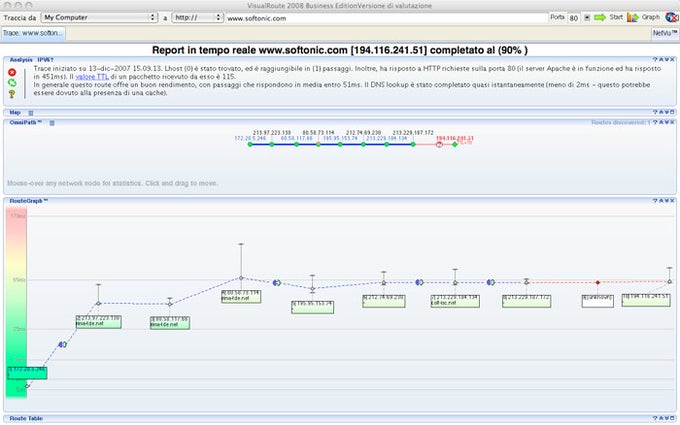Open the http:// protocol dropdown
Image resolution: width=680 pixels, height=425 pixels.
pyautogui.click(x=197, y=18)
